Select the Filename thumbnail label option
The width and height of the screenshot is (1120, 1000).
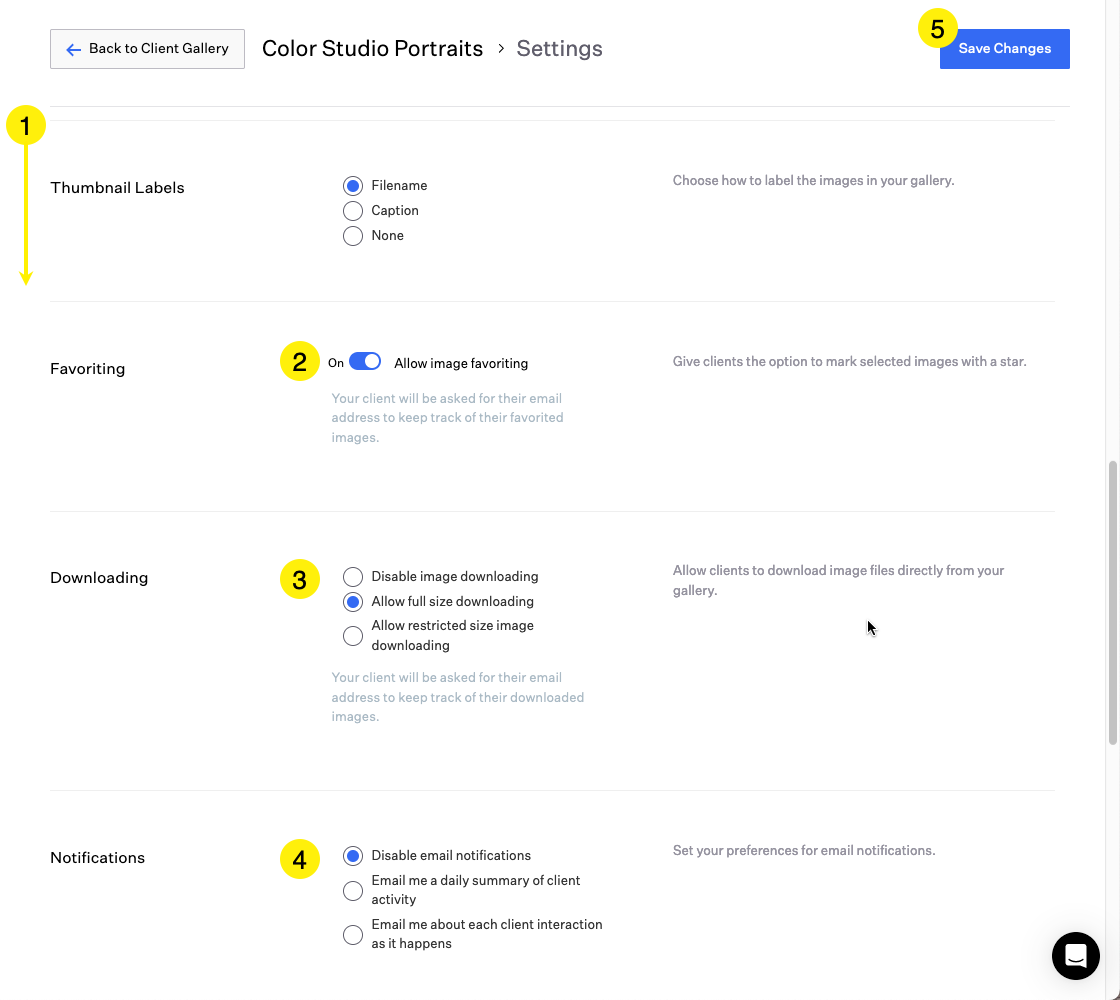coord(353,186)
